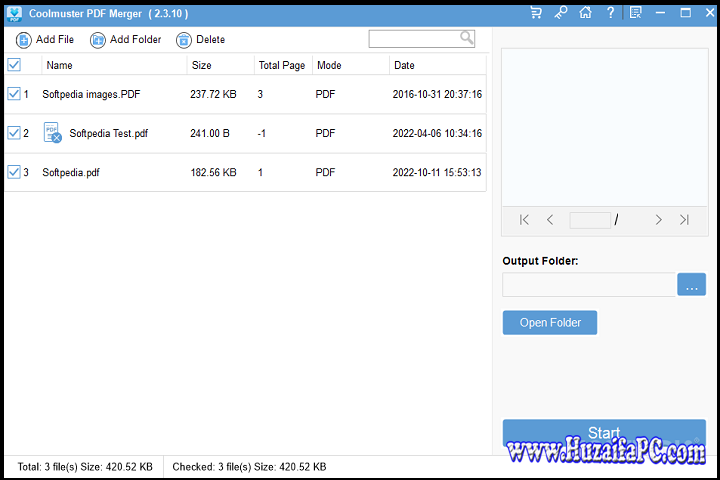Viewport: 720px width, 480px height.
Task: Click the Start merge button
Action: (604, 433)
